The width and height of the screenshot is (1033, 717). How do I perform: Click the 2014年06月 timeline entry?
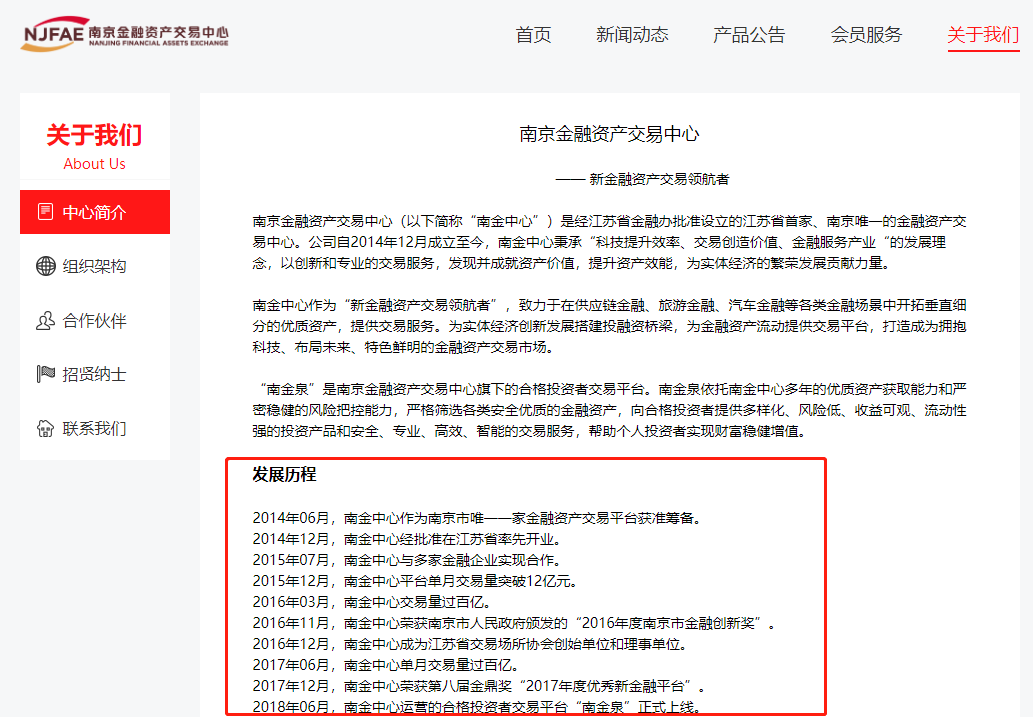(478, 518)
